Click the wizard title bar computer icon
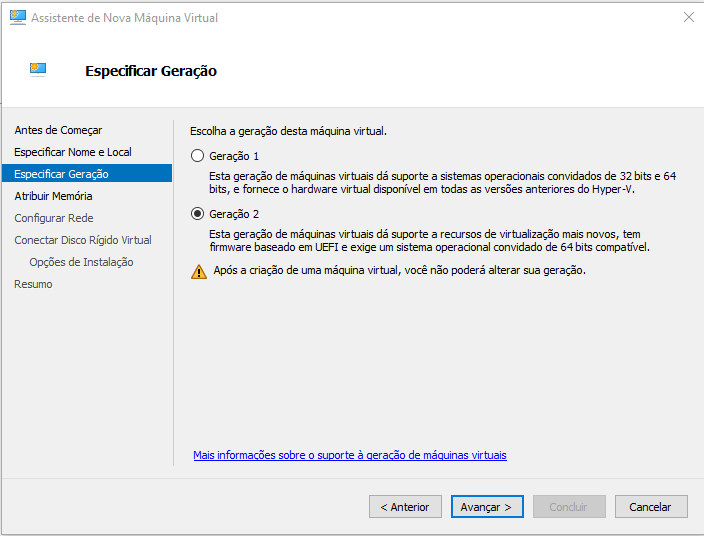 point(18,18)
